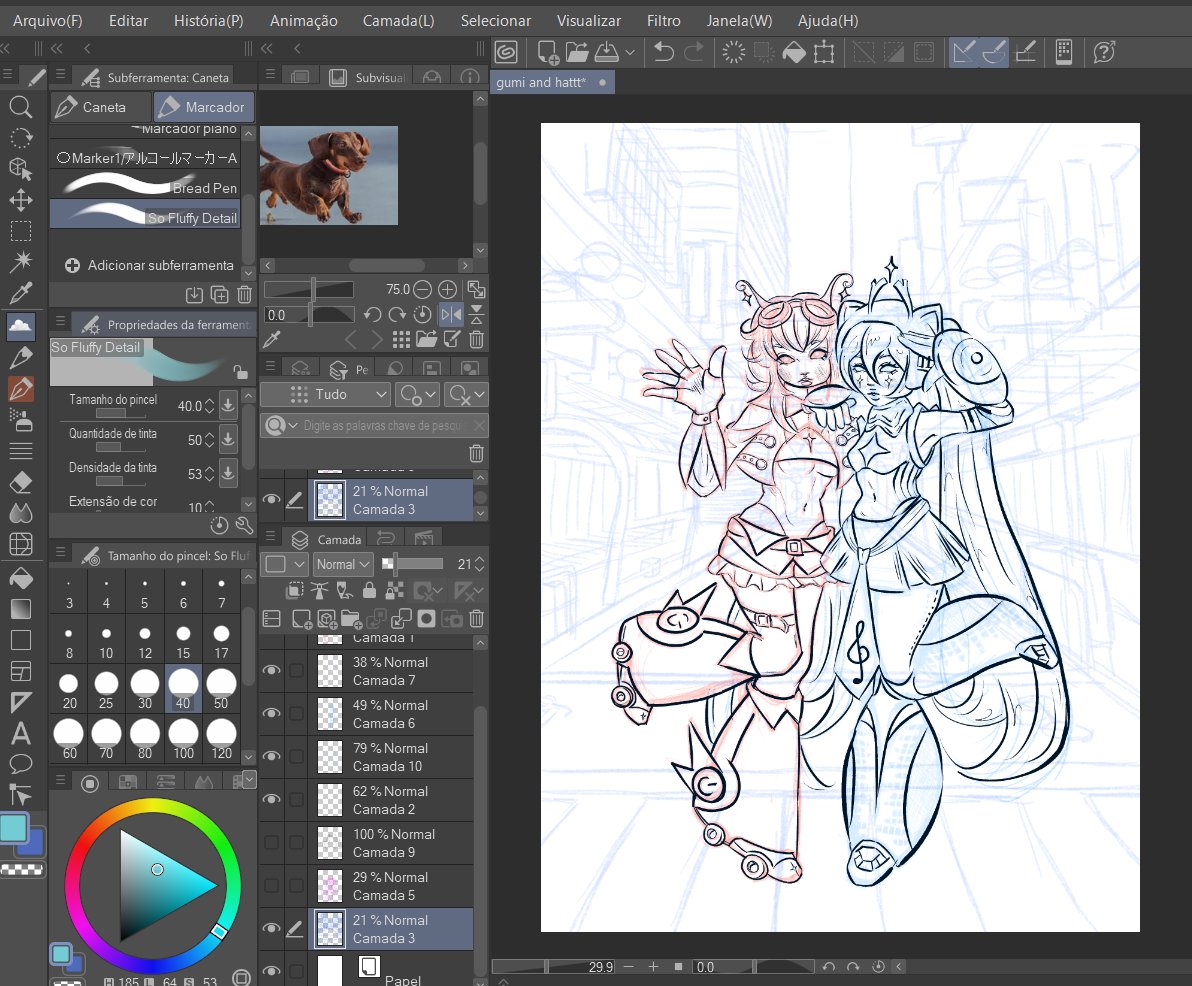Select the Text tool

pos(21,734)
